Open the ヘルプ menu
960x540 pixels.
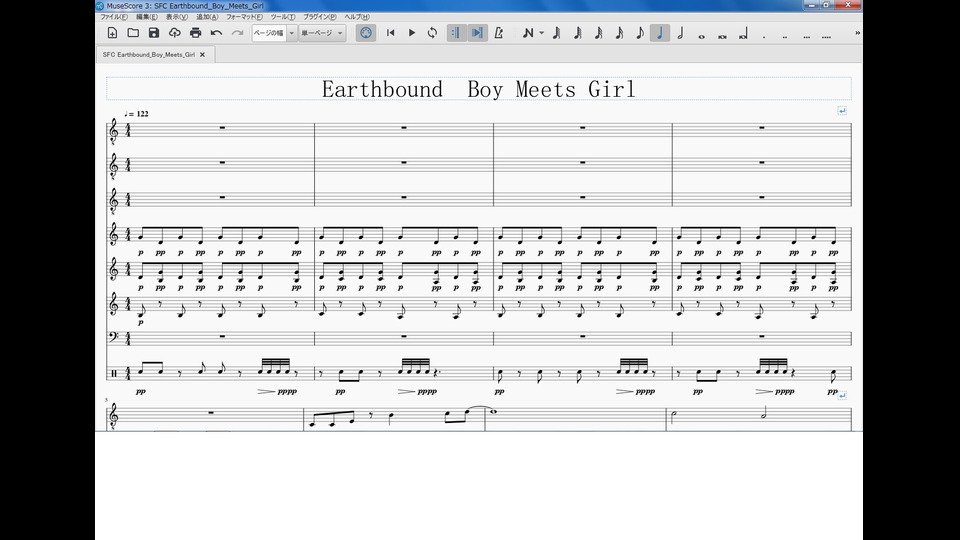(x=356, y=17)
